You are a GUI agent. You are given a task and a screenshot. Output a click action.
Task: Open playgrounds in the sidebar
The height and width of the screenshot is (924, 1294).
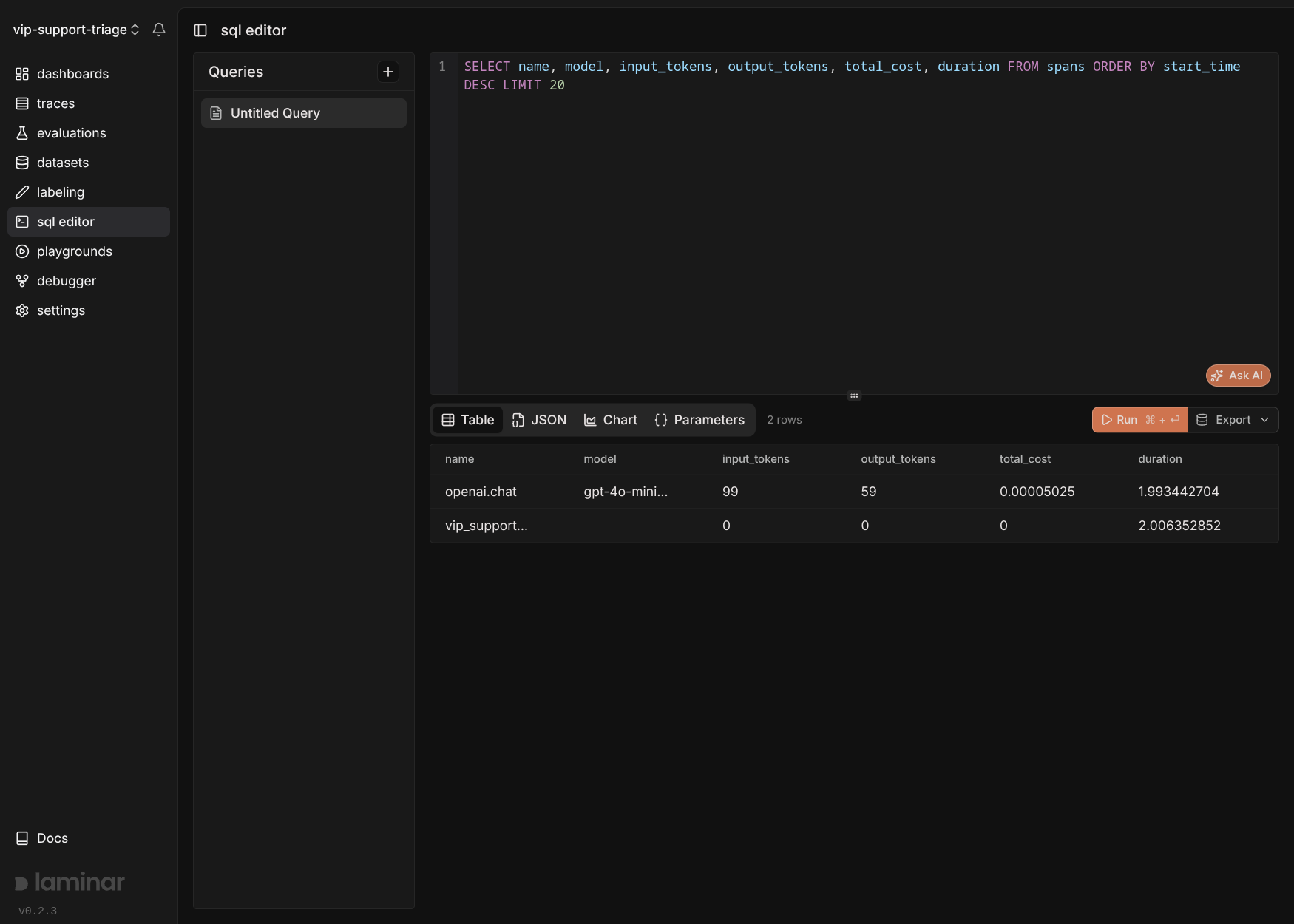89,251
